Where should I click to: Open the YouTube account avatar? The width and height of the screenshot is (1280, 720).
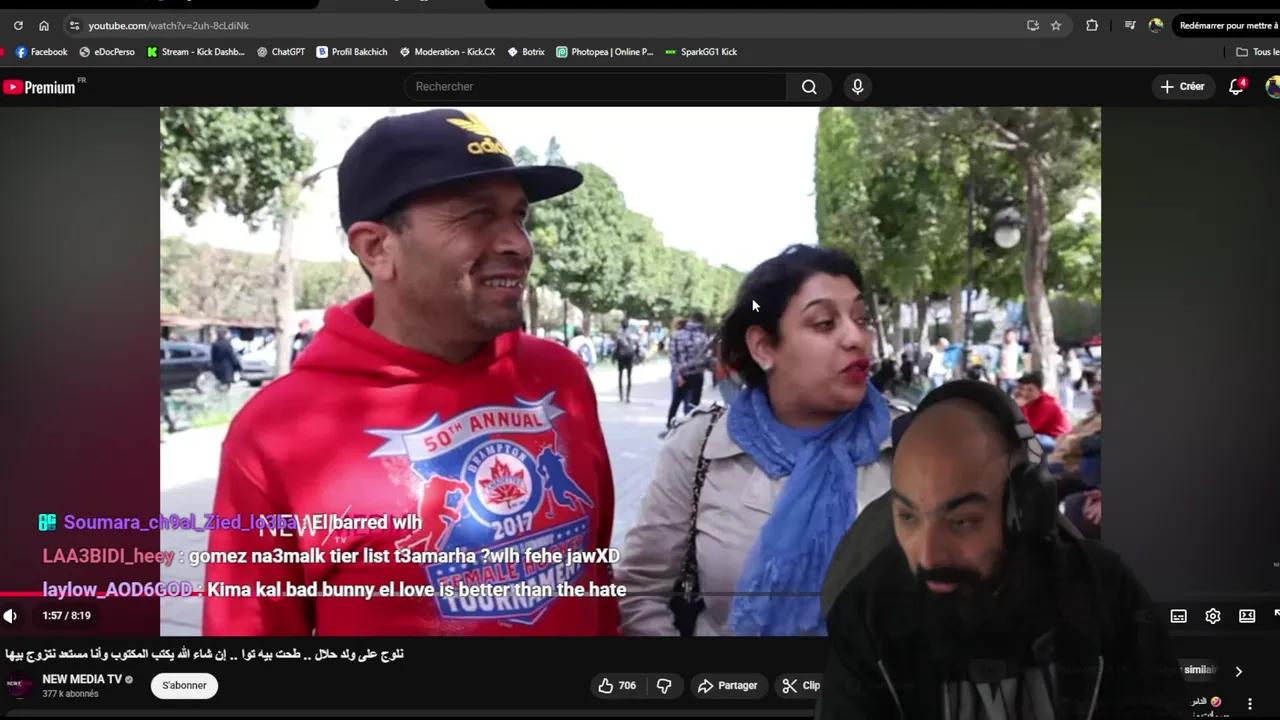coord(1272,87)
